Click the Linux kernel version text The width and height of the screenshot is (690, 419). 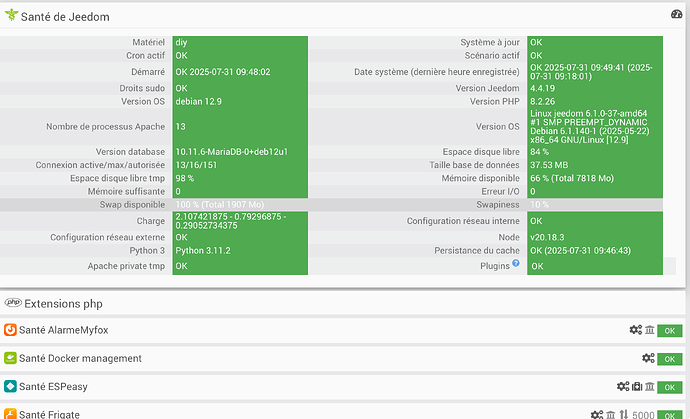(x=589, y=126)
